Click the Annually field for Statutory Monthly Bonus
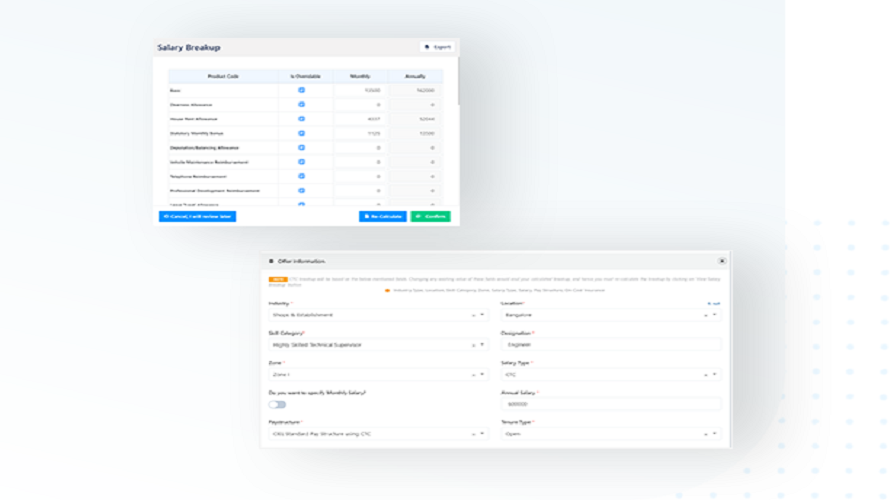Viewport: 890px width, 500px height. pyautogui.click(x=415, y=133)
